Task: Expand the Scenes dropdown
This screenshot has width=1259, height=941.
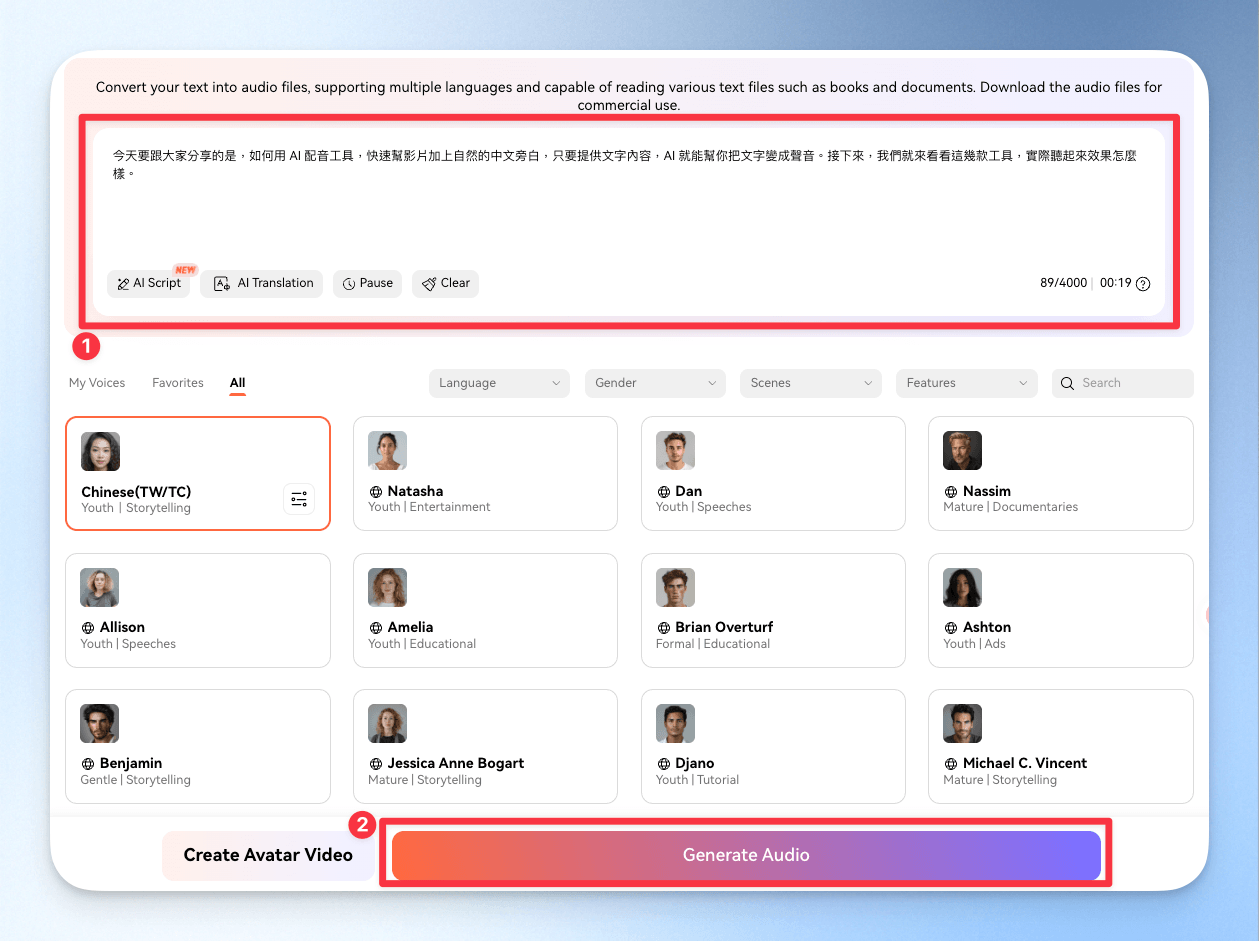Action: (811, 383)
